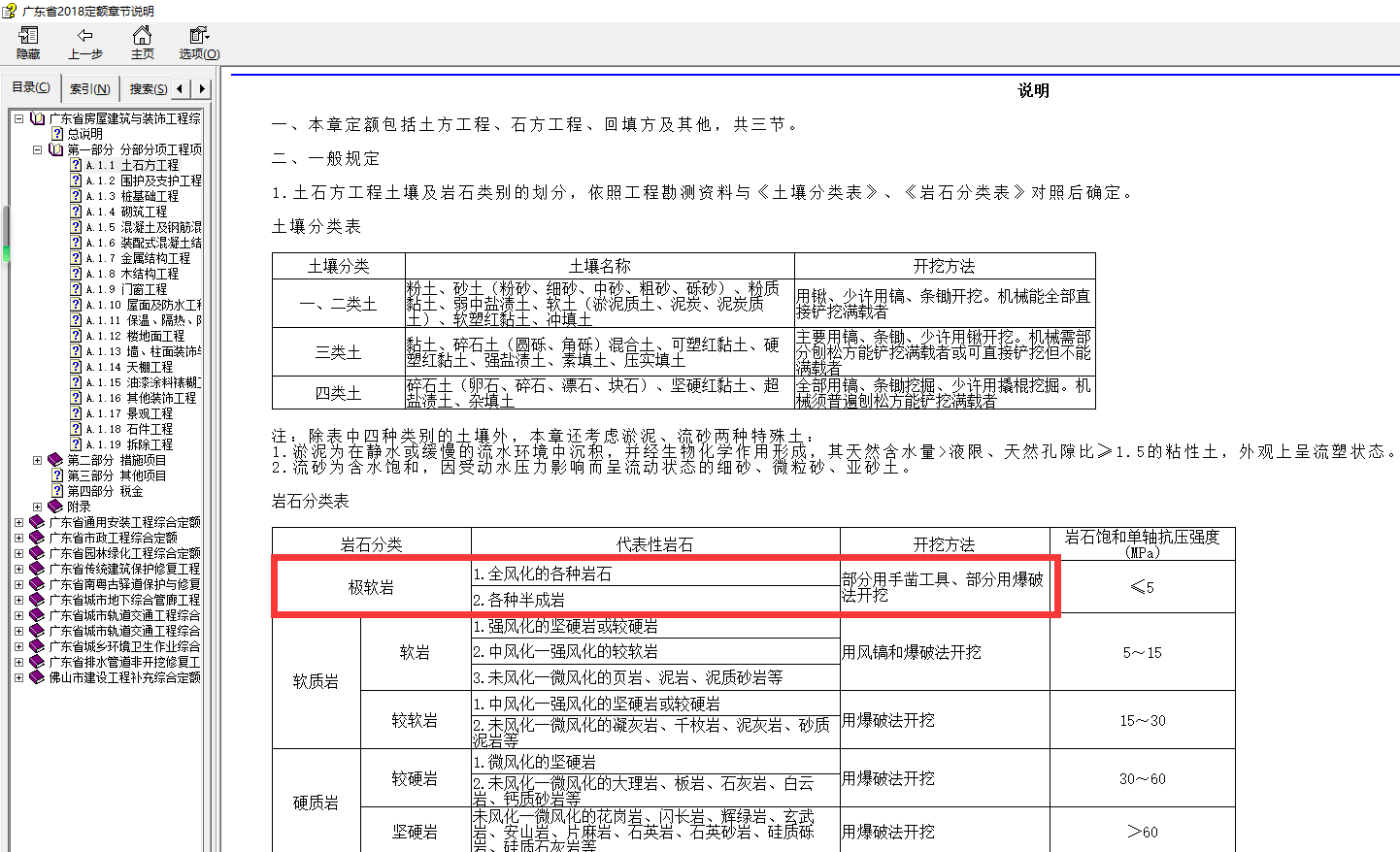Open the A.1.8 木结构工程 topic
The height and width of the screenshot is (852, 1400).
pyautogui.click(x=132, y=274)
